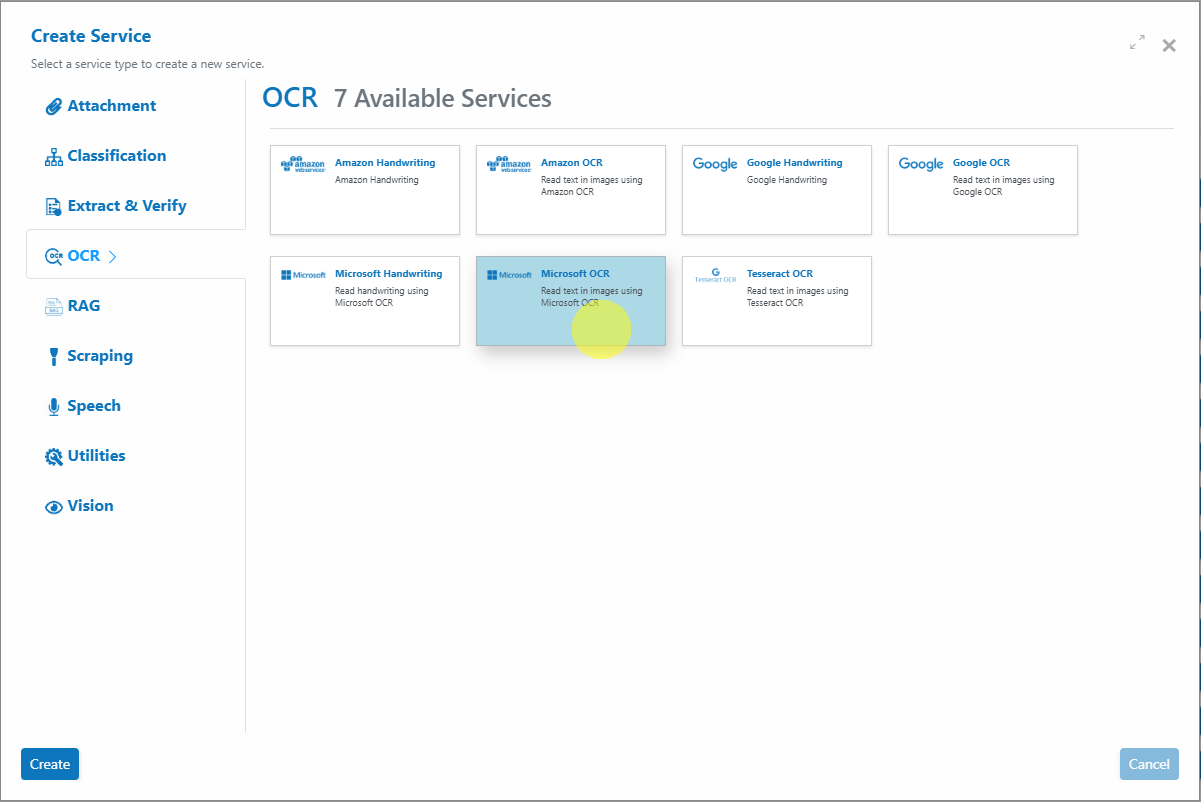Click the Cancel button
Screen dimensions: 1201x802
(1149, 764)
